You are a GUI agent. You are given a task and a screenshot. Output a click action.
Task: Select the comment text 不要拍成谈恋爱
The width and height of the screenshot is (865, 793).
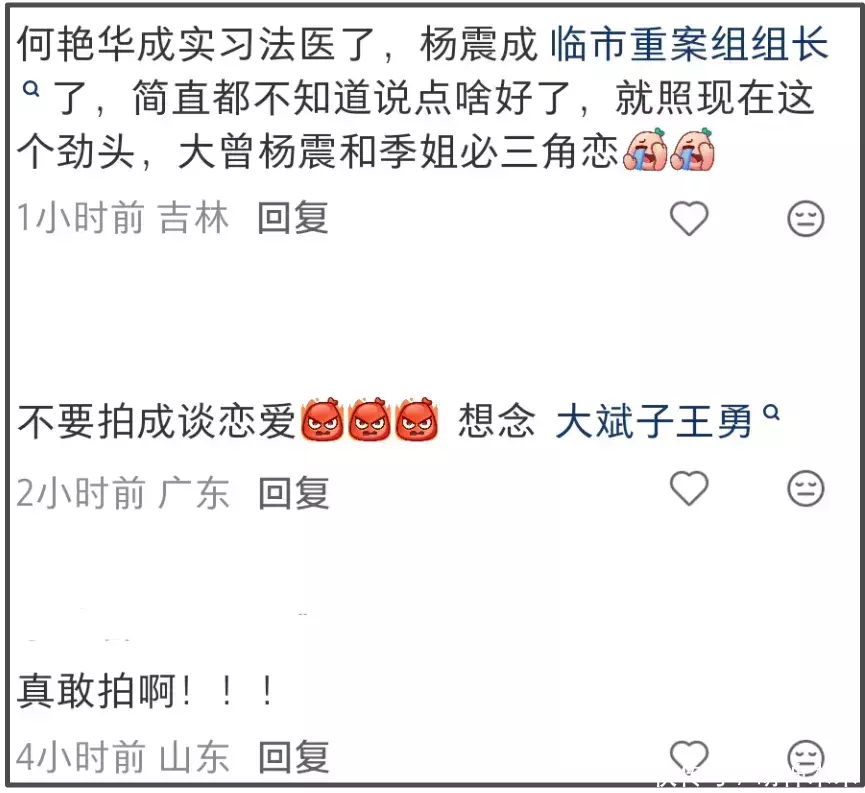click(157, 422)
